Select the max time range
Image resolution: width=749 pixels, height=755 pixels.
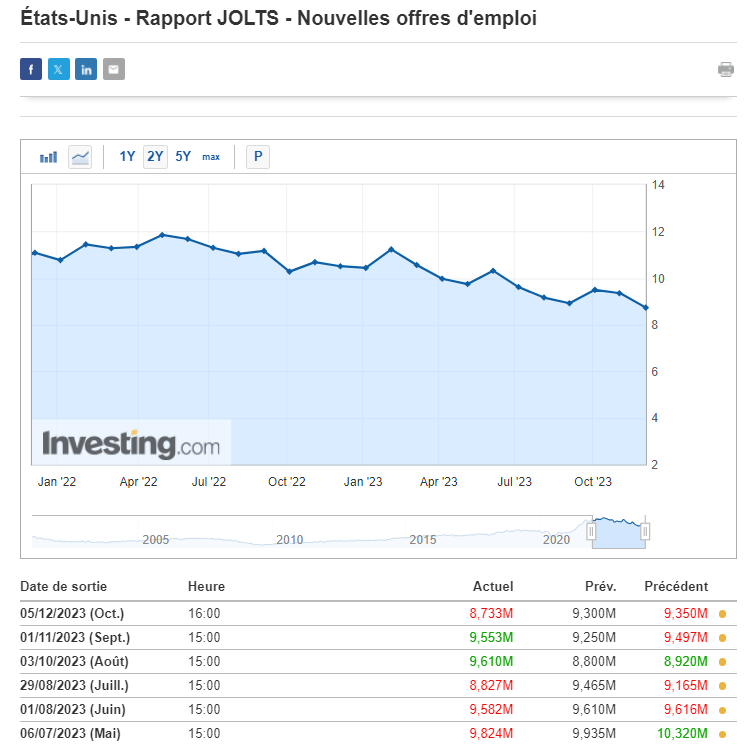click(x=211, y=157)
